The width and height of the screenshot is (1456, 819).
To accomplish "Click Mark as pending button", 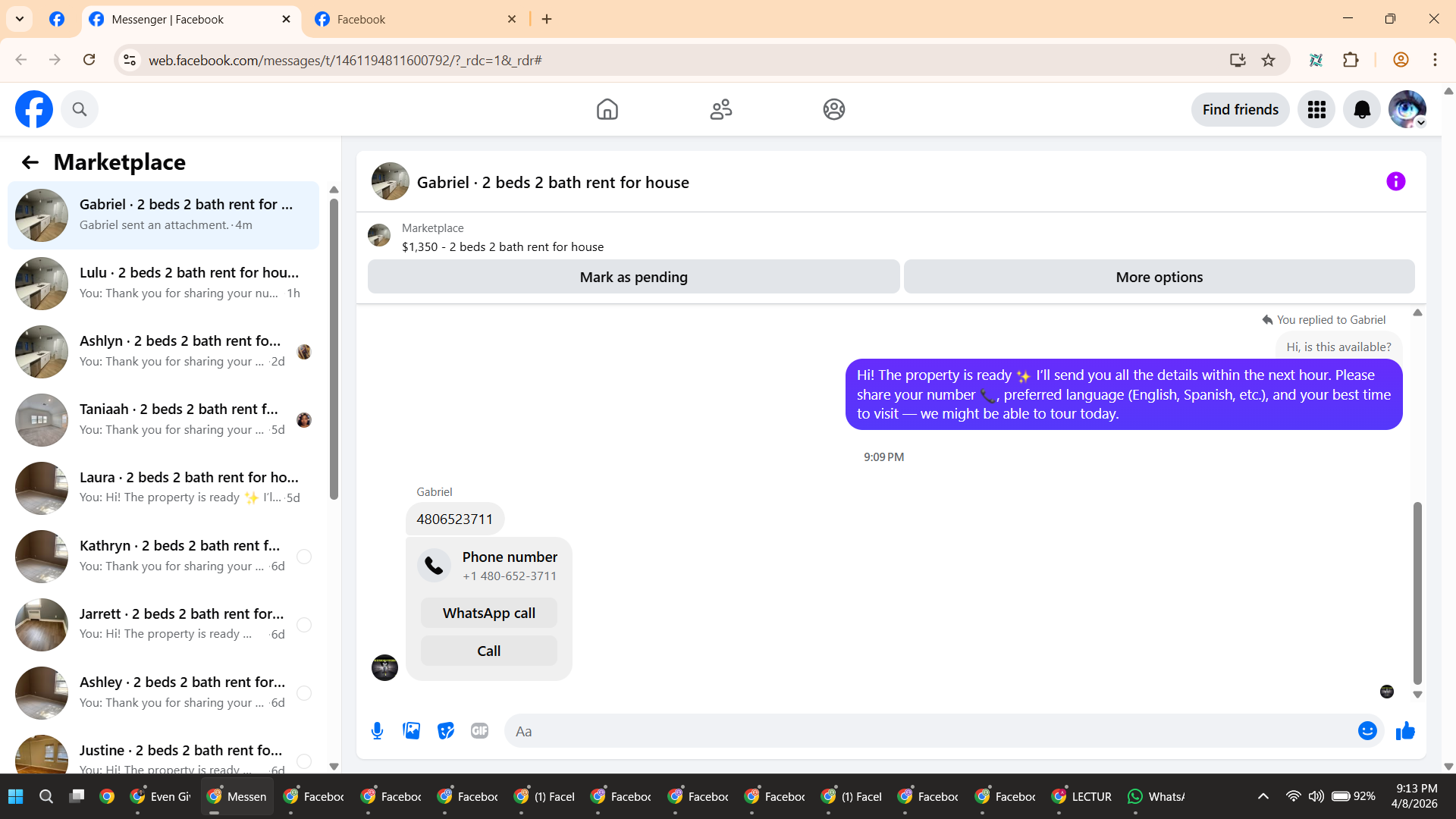I will 633,278.
